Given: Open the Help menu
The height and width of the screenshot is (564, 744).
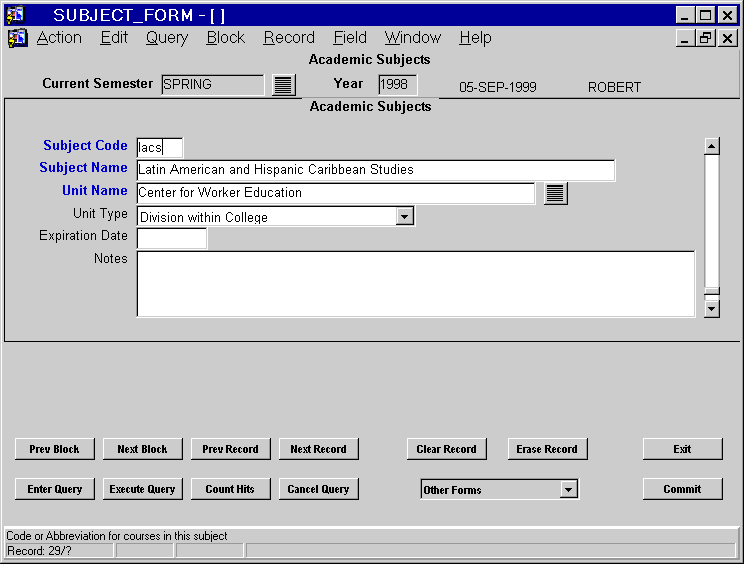Looking at the screenshot, I should click(475, 37).
